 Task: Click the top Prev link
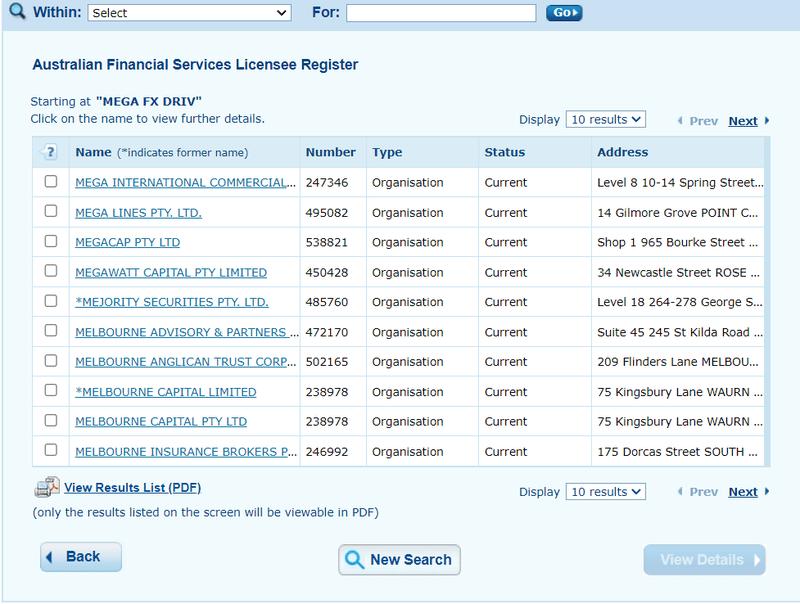coord(704,121)
